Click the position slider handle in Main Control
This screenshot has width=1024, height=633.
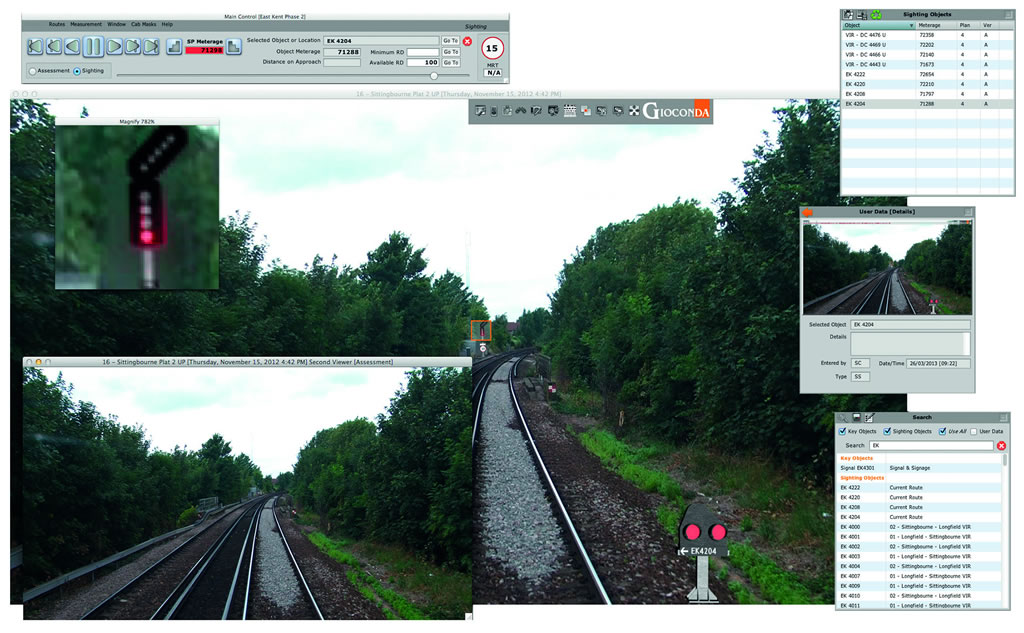point(434,75)
